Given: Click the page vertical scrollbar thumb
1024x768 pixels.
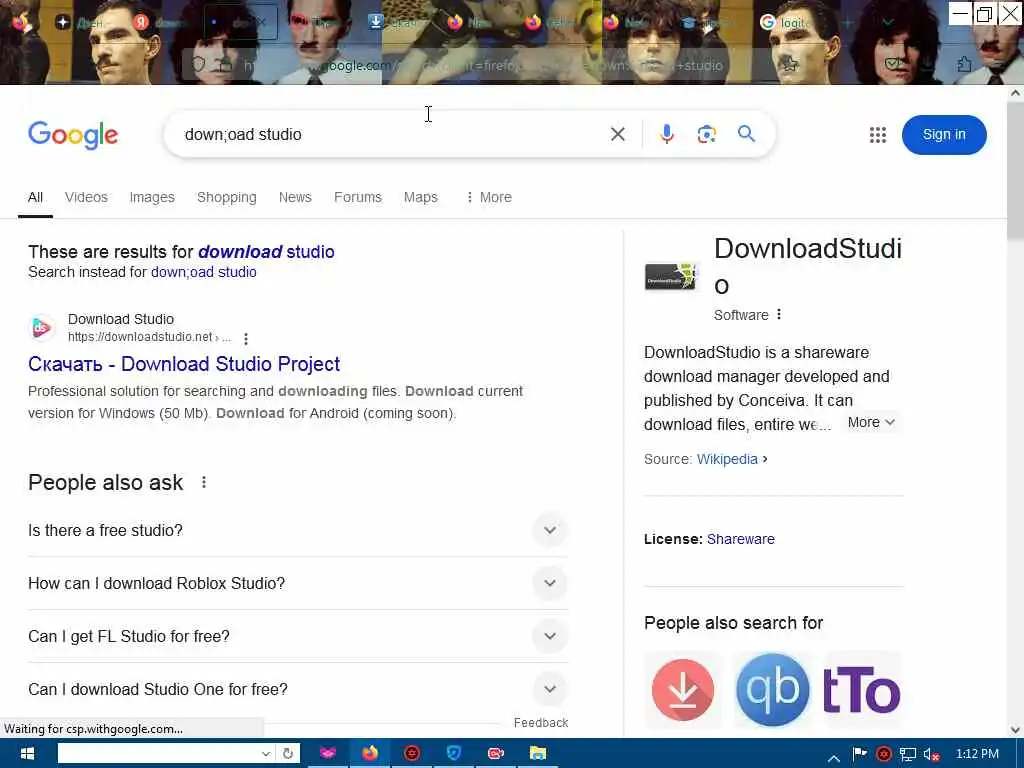Looking at the screenshot, I should pos(1015,170).
